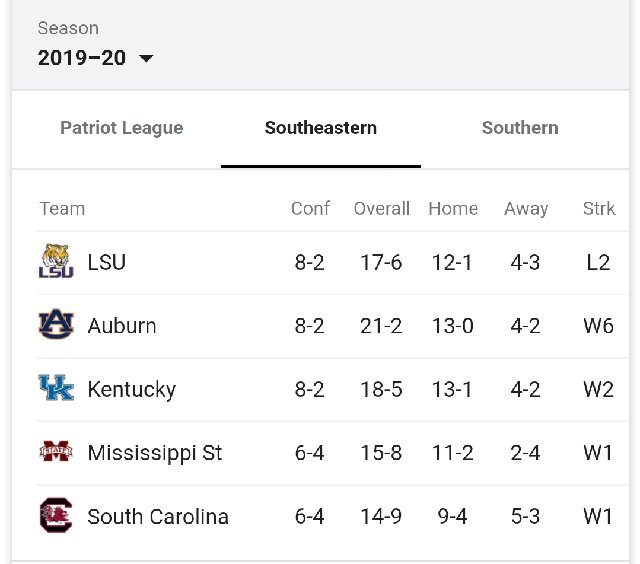Viewport: 640px width, 564px height.
Task: Click the Overall column header
Action: coord(382,209)
